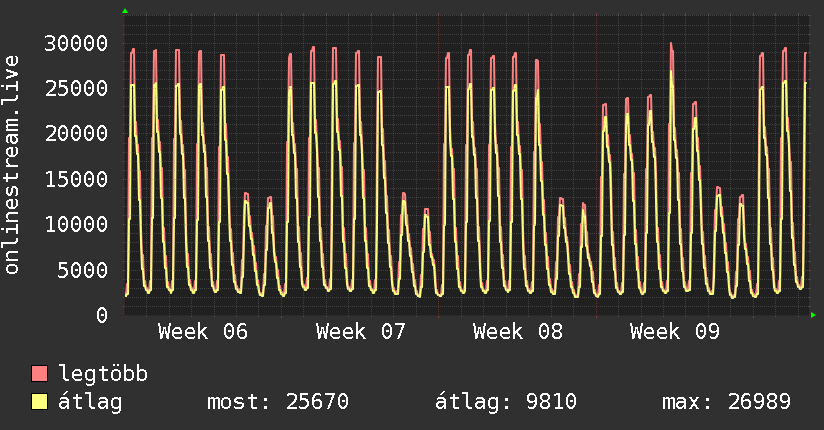Viewport: 824px width, 430px height.
Task: Select the legtöbb legend label
Action: (x=103, y=374)
